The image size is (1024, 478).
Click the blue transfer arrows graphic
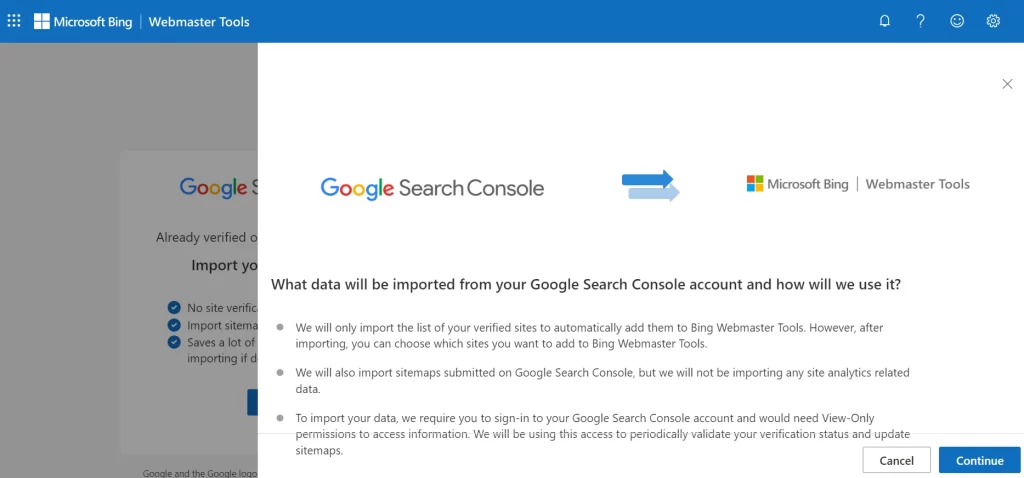pyautogui.click(x=650, y=185)
